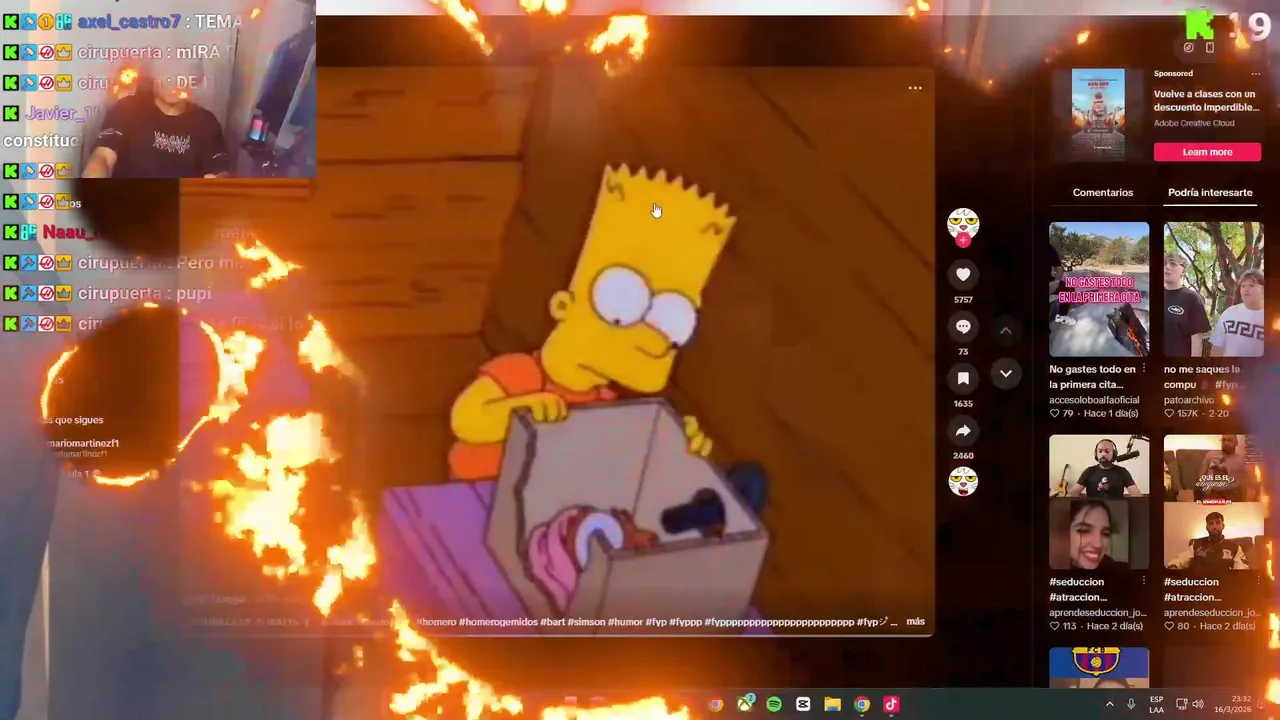Viewport: 1280px width, 720px height.
Task: Click the Learn more ad button
Action: click(x=1207, y=152)
